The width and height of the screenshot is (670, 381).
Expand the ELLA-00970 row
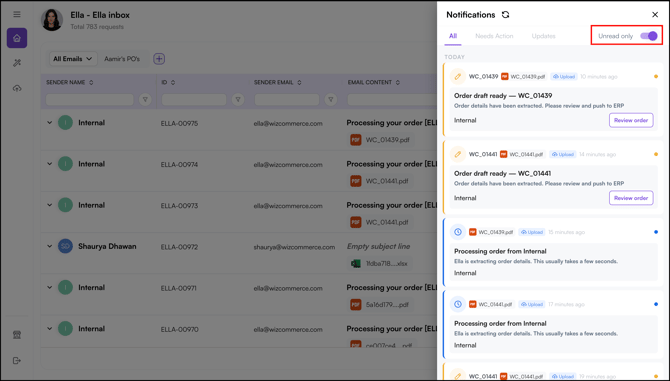point(50,329)
